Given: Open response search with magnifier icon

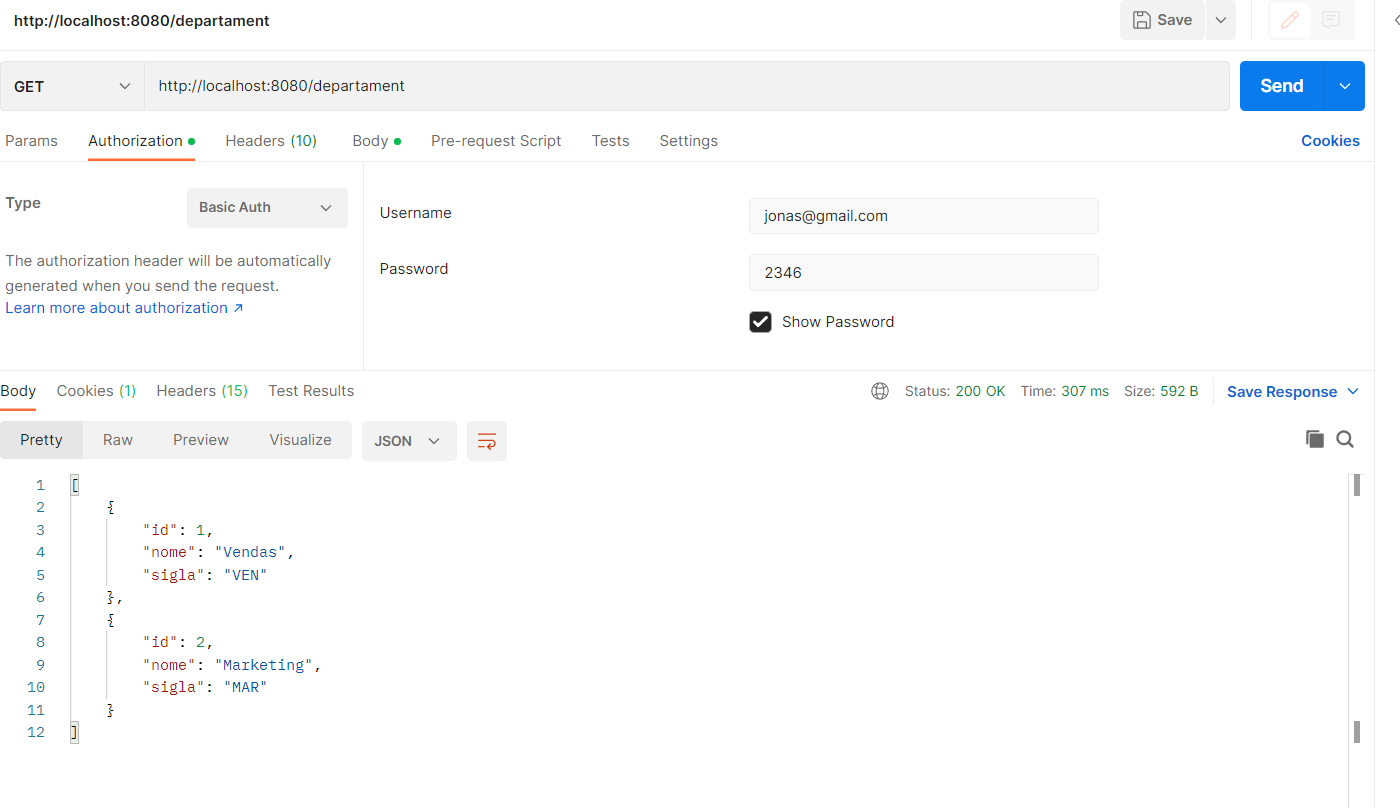Looking at the screenshot, I should pos(1345,439).
